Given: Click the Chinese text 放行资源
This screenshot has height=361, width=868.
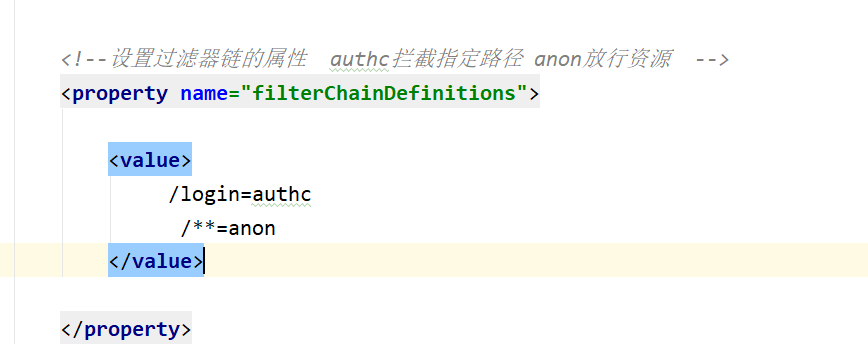Looking at the screenshot, I should pyautogui.click(x=626, y=59).
